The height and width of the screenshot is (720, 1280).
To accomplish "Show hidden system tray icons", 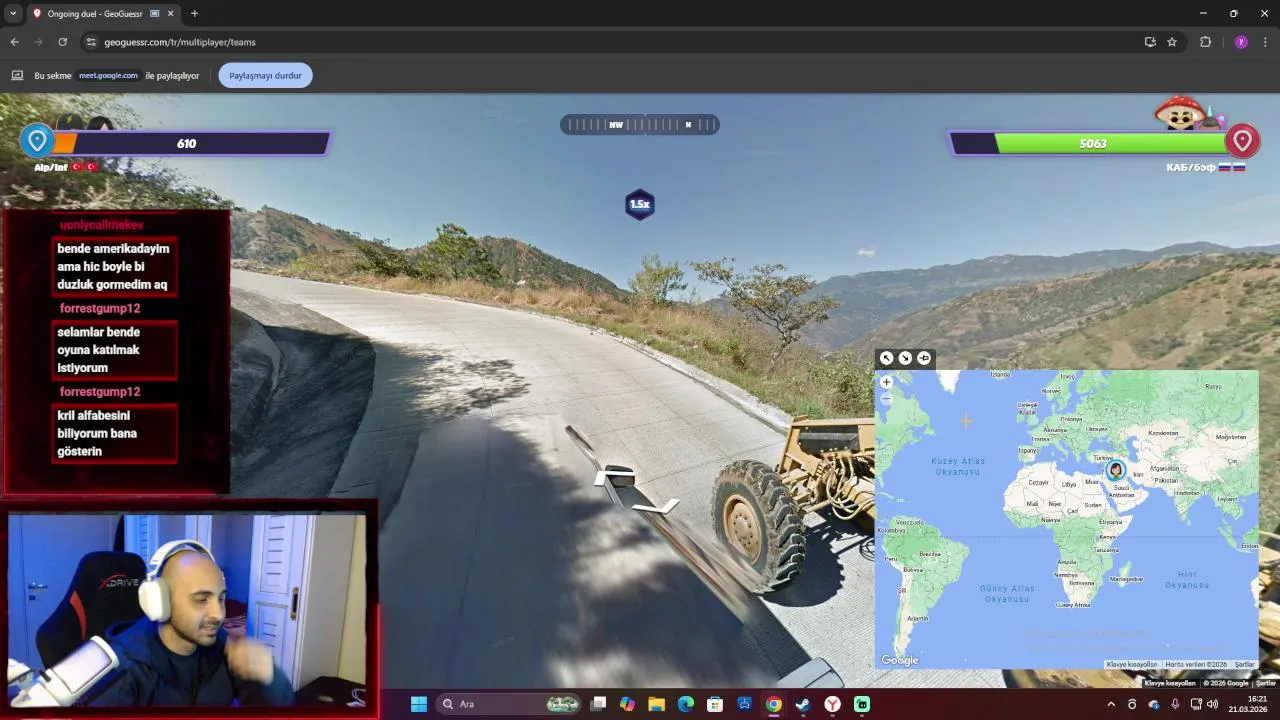I will [x=1110, y=704].
